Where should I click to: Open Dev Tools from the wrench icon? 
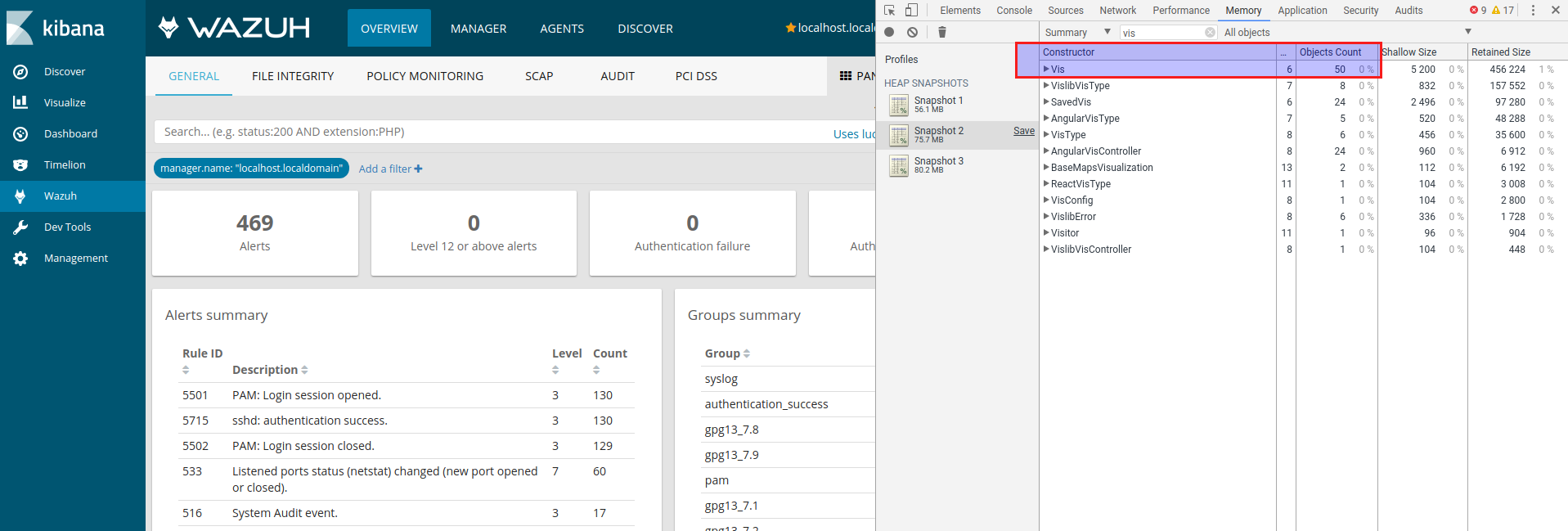point(20,227)
